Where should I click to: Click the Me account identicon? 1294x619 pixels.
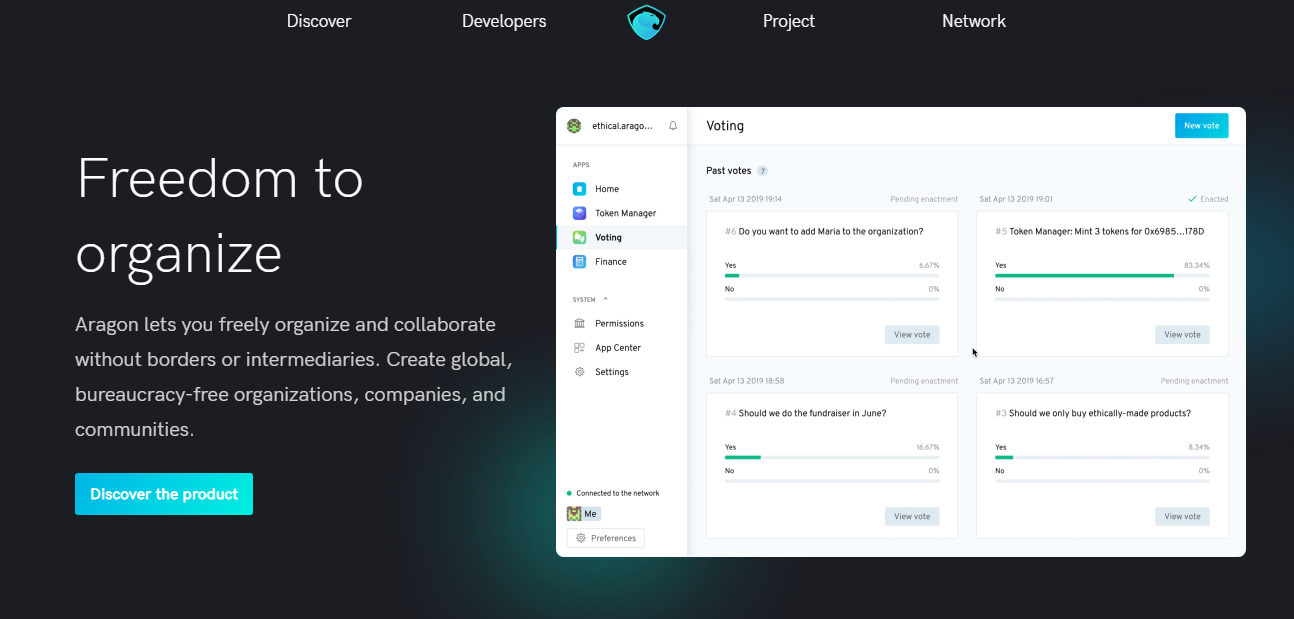pyautogui.click(x=574, y=514)
